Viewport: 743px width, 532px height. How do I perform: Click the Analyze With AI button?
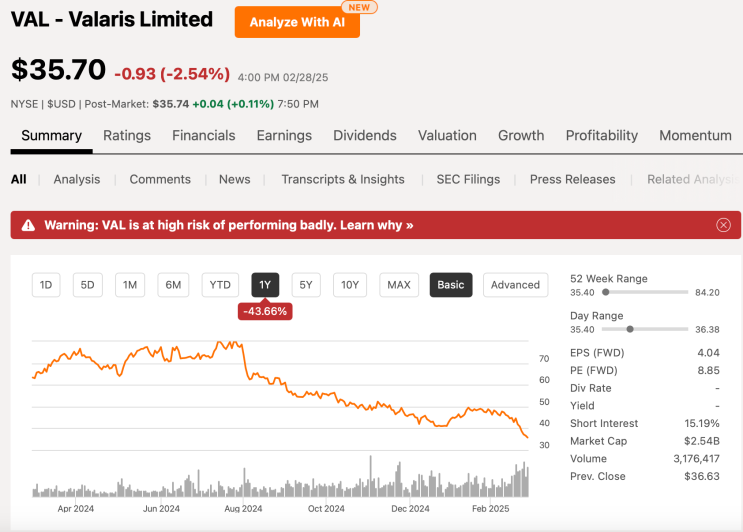click(x=297, y=22)
